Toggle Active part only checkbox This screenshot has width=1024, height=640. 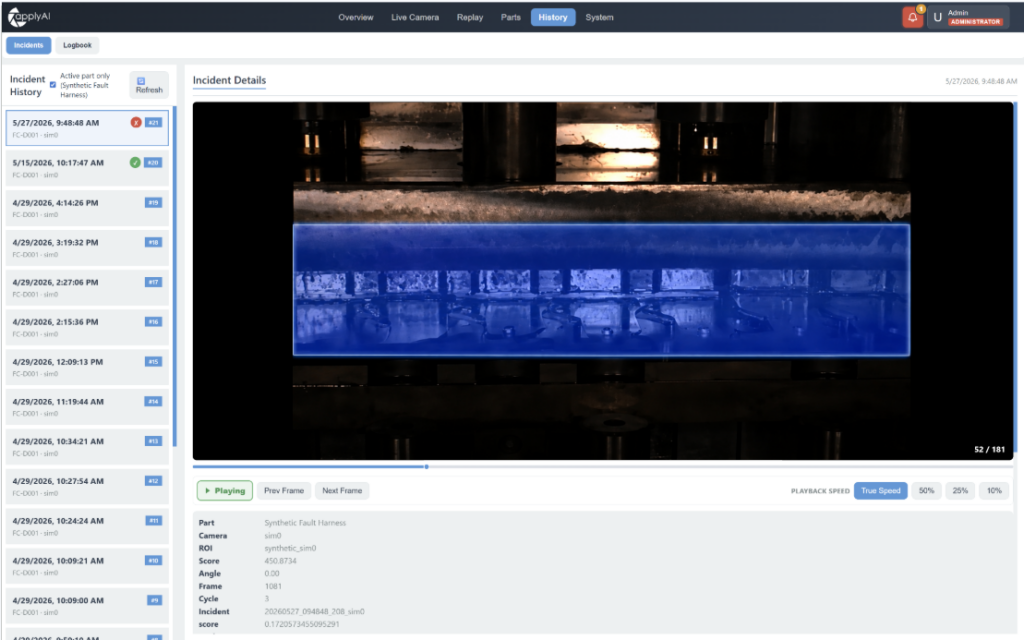tap(53, 85)
